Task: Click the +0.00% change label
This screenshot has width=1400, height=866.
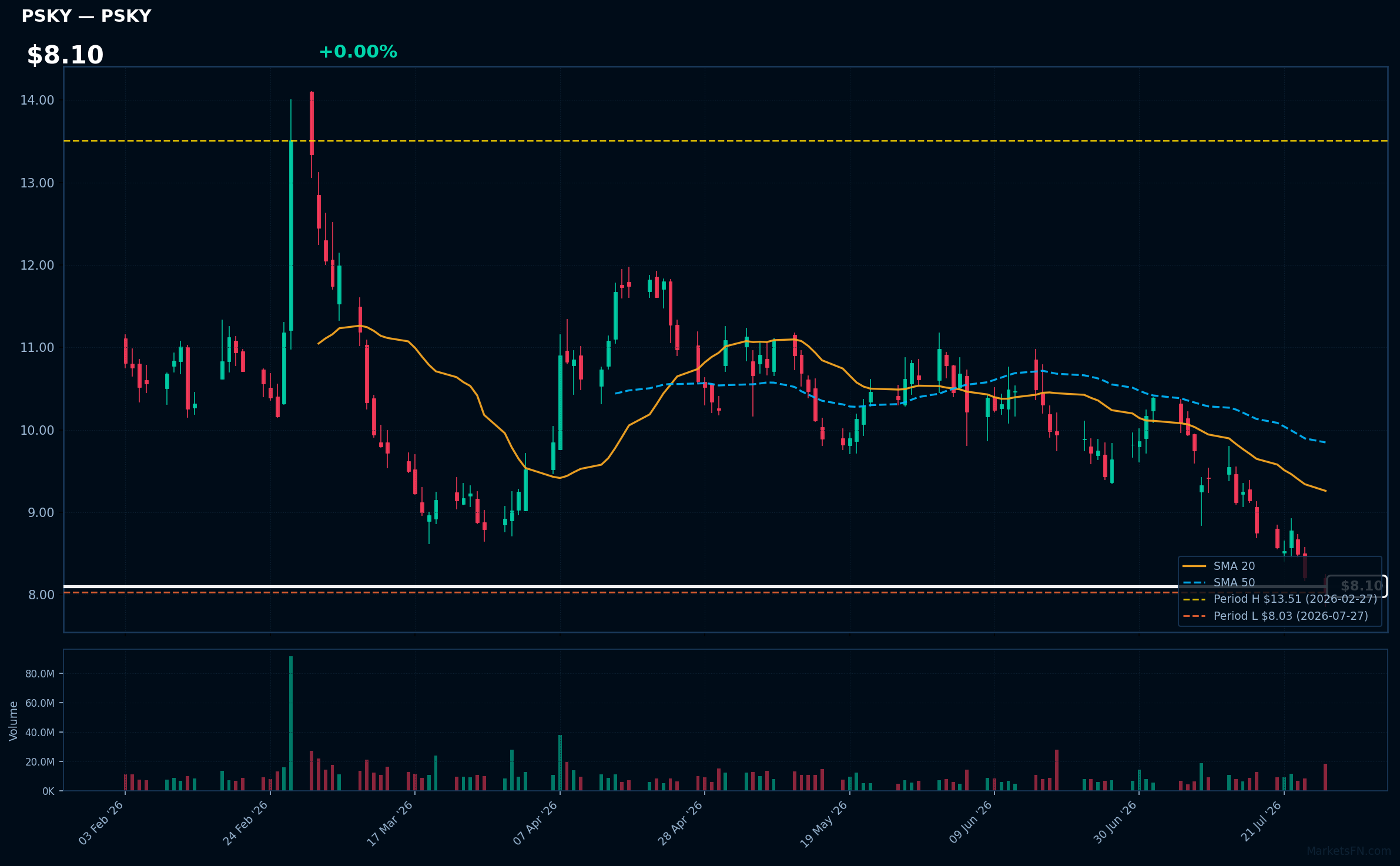Action: [x=358, y=52]
